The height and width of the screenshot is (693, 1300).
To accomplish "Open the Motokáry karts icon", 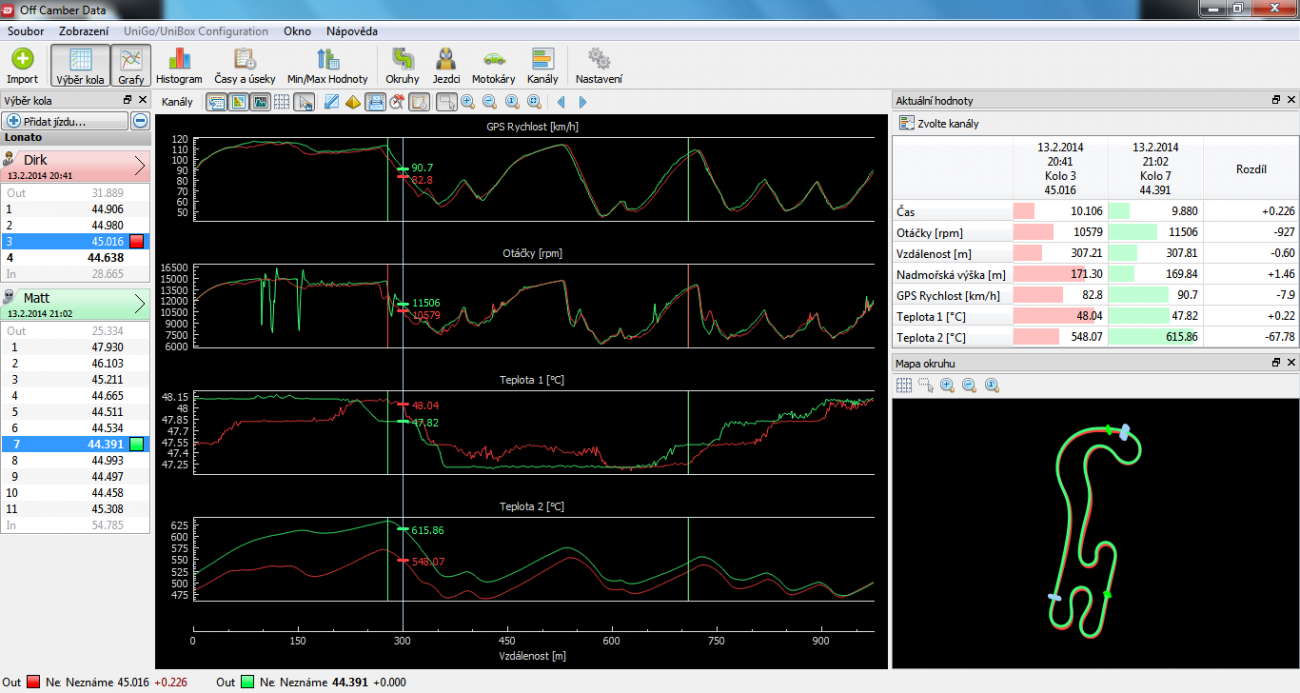I will tap(493, 66).
